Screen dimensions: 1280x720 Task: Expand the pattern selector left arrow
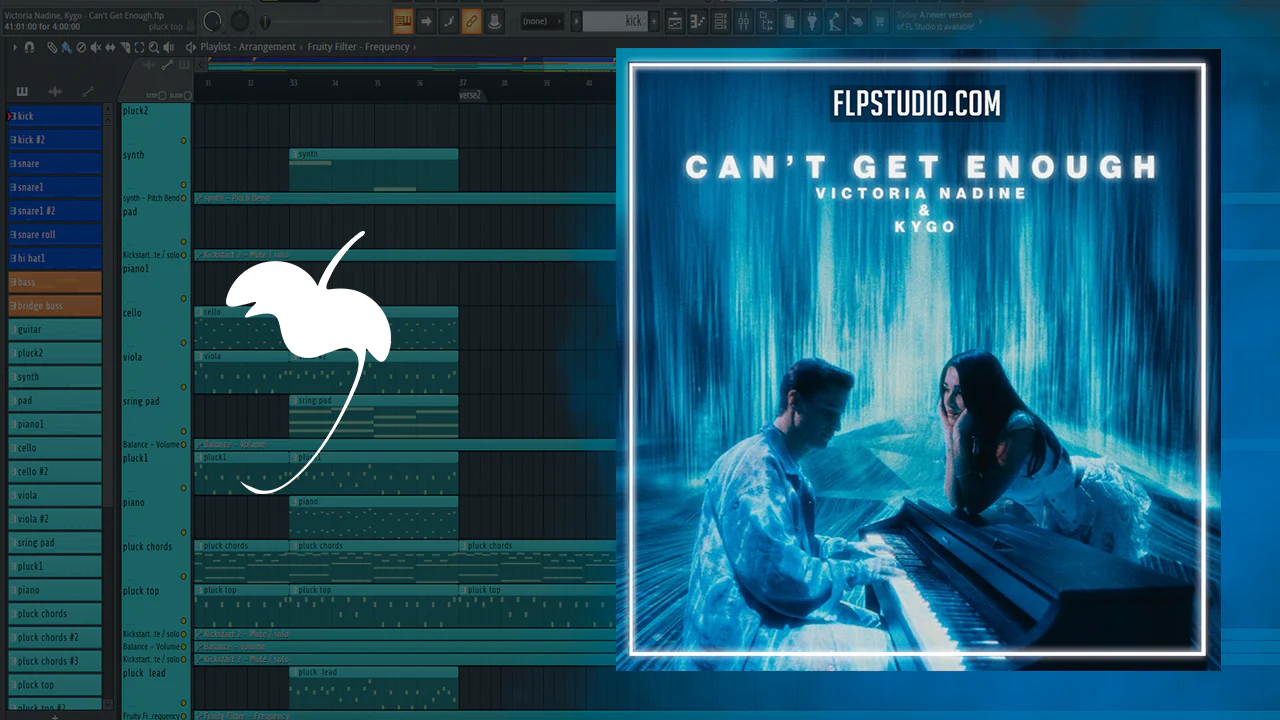pyautogui.click(x=576, y=21)
